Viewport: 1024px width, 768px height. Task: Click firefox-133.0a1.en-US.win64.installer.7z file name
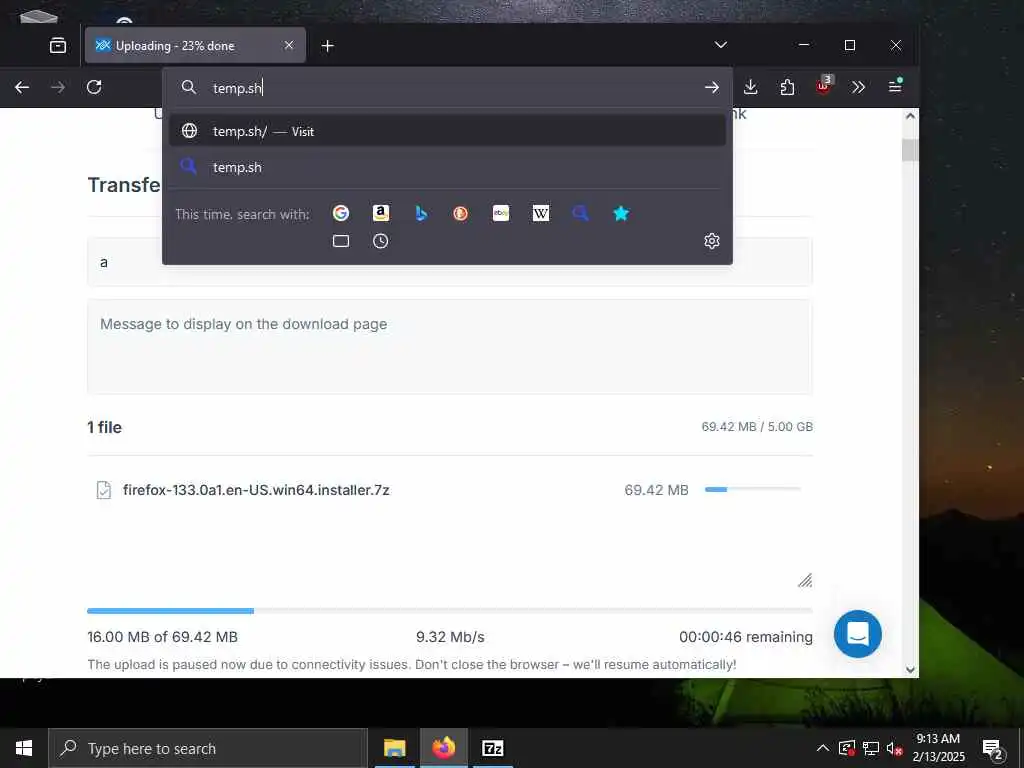point(256,490)
